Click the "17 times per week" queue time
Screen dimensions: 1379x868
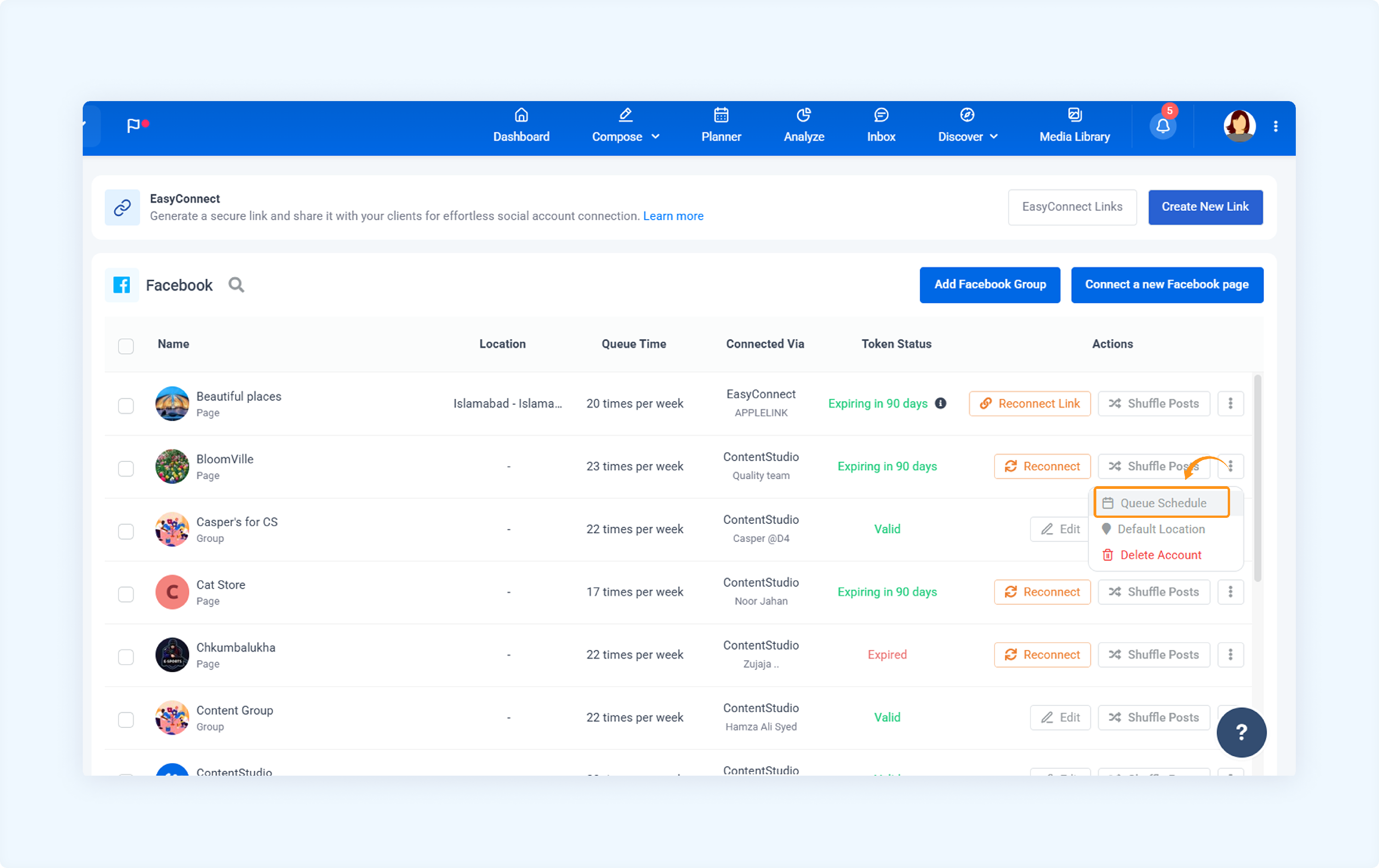click(634, 592)
